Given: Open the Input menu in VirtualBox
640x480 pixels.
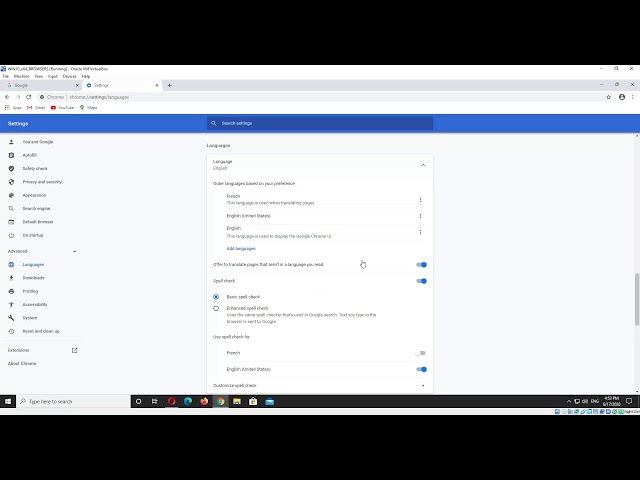Looking at the screenshot, I should click(x=53, y=76).
